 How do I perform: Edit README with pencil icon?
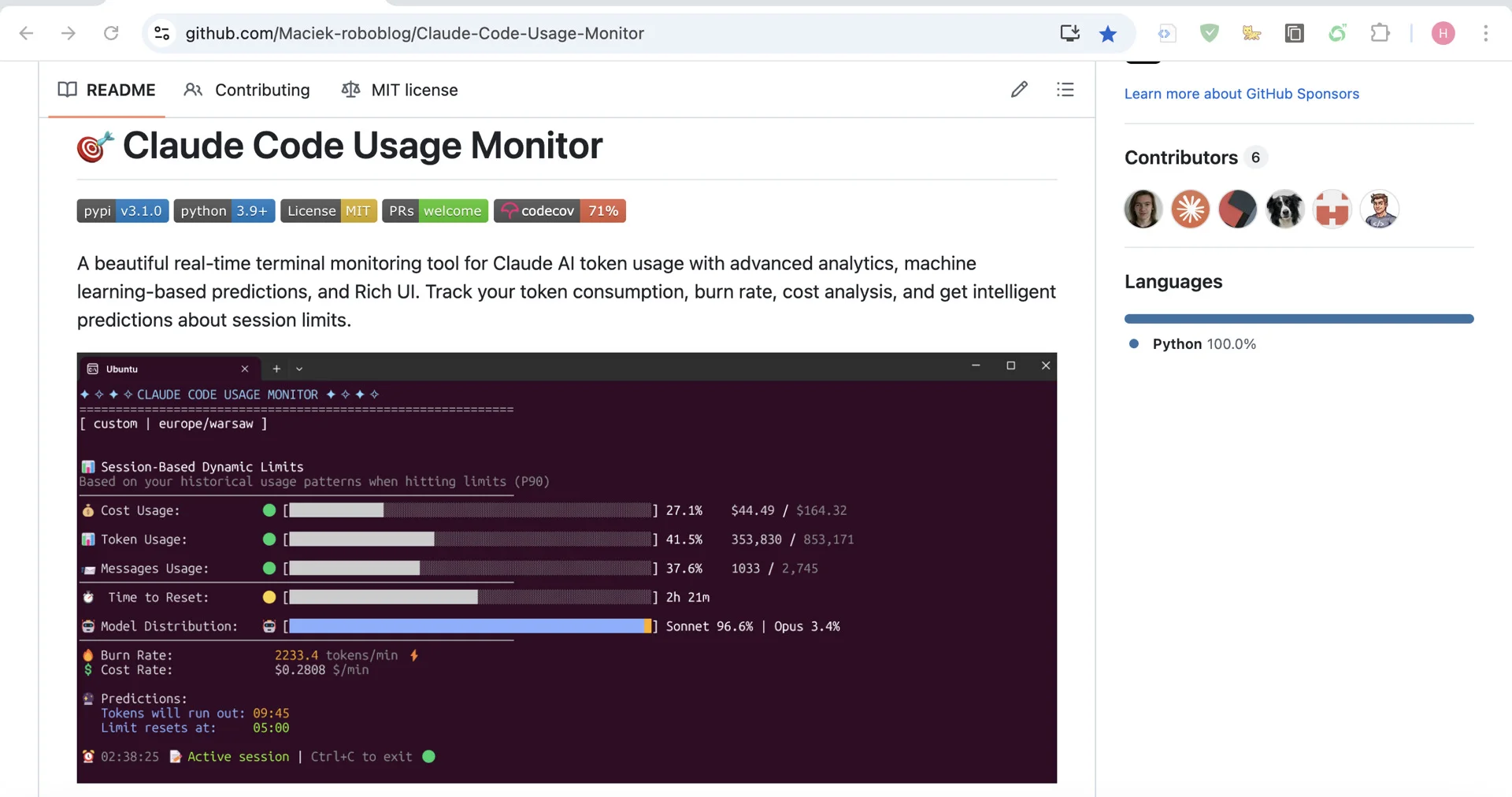tap(1019, 90)
